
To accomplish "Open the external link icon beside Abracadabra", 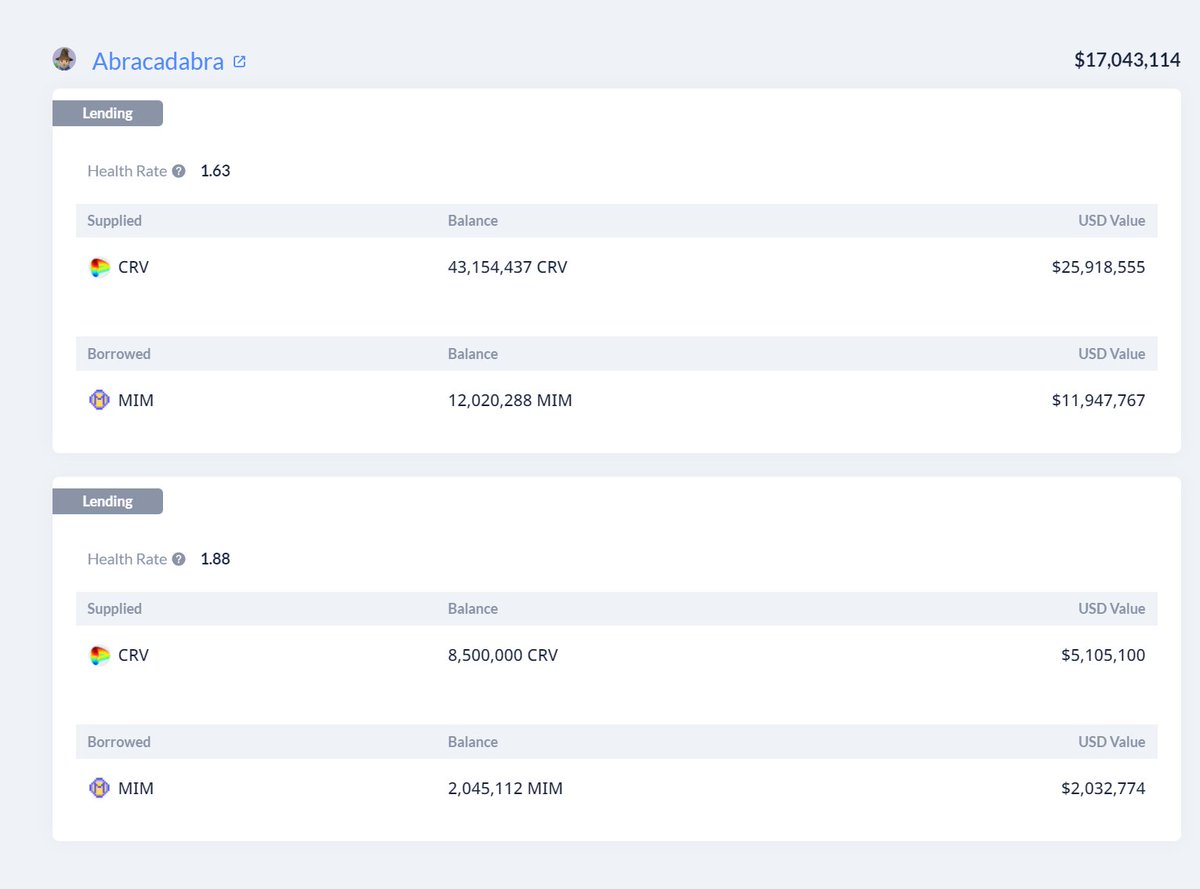I will (239, 61).
